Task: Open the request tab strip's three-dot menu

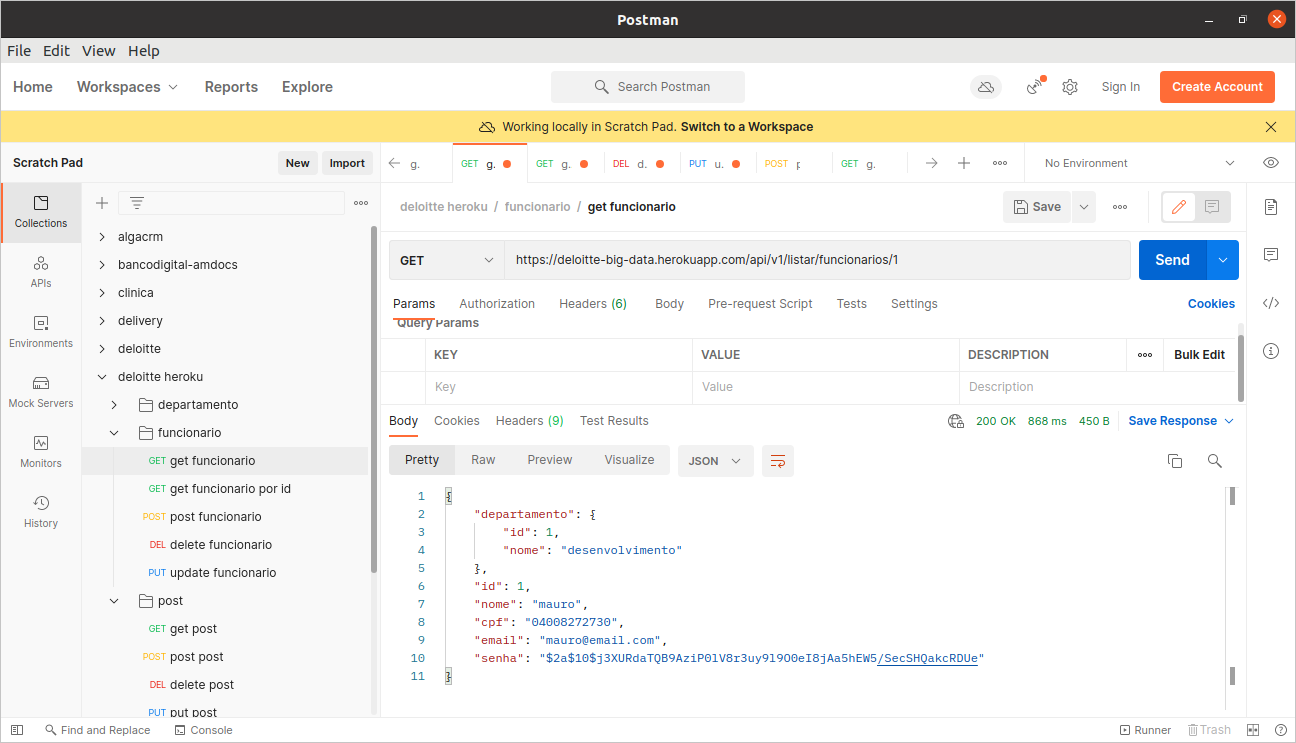Action: 1000,163
